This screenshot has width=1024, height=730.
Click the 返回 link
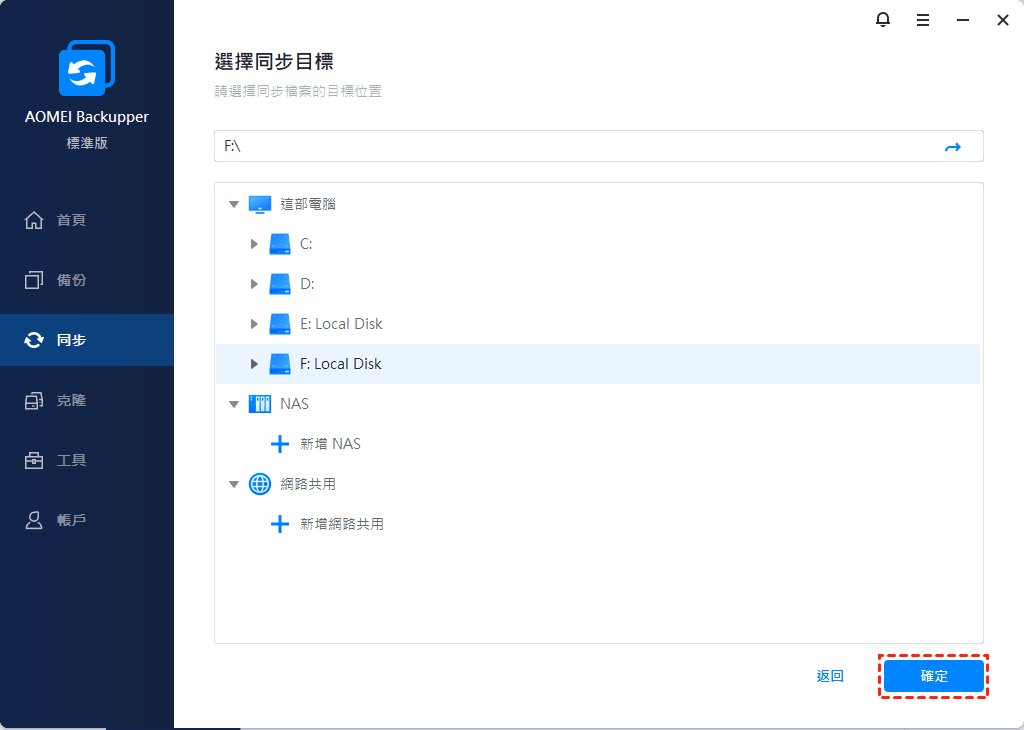pyautogui.click(x=830, y=676)
